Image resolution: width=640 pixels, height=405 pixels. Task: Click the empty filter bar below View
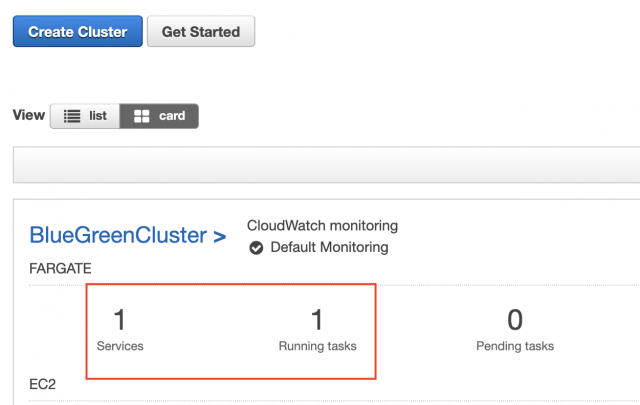(x=326, y=164)
